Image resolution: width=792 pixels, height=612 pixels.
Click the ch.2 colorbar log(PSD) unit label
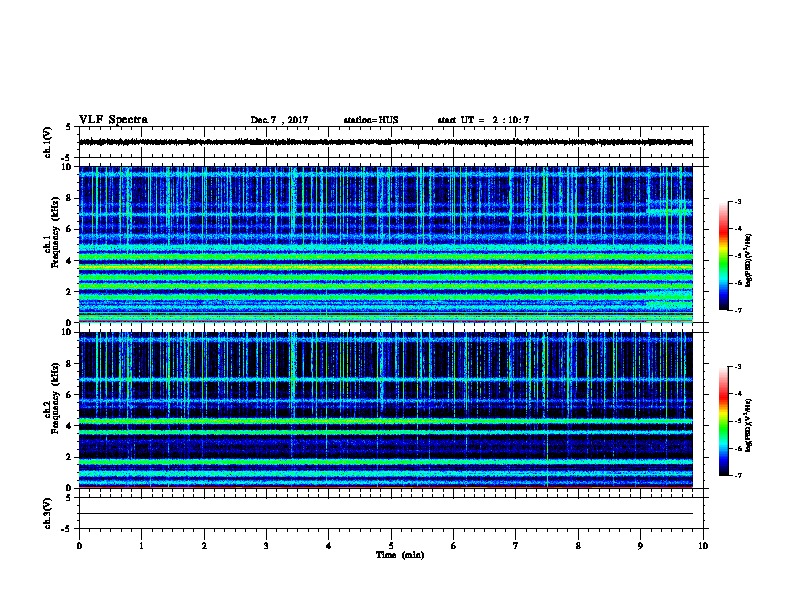pyautogui.click(x=749, y=425)
